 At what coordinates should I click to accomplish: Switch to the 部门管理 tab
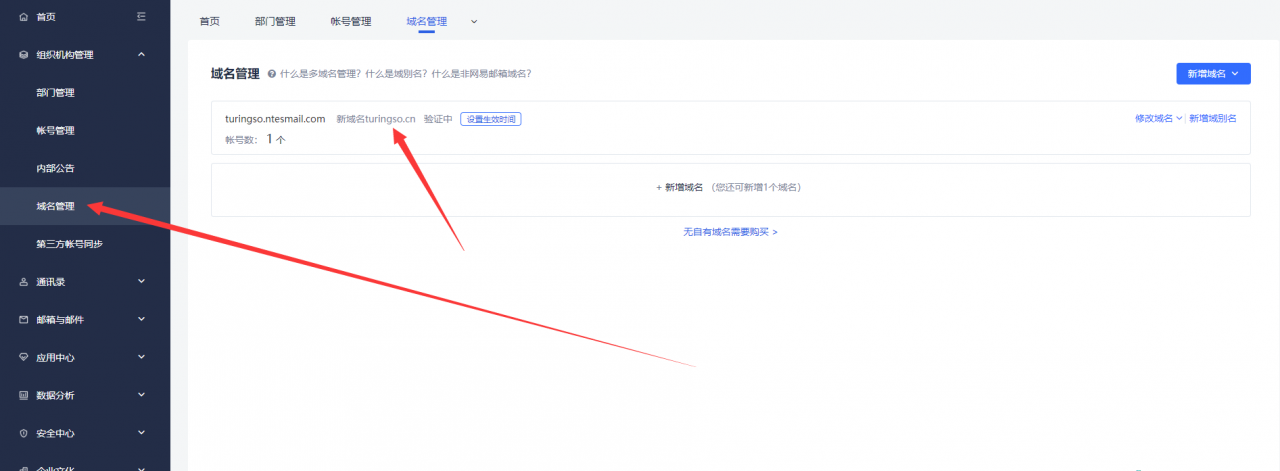(275, 21)
